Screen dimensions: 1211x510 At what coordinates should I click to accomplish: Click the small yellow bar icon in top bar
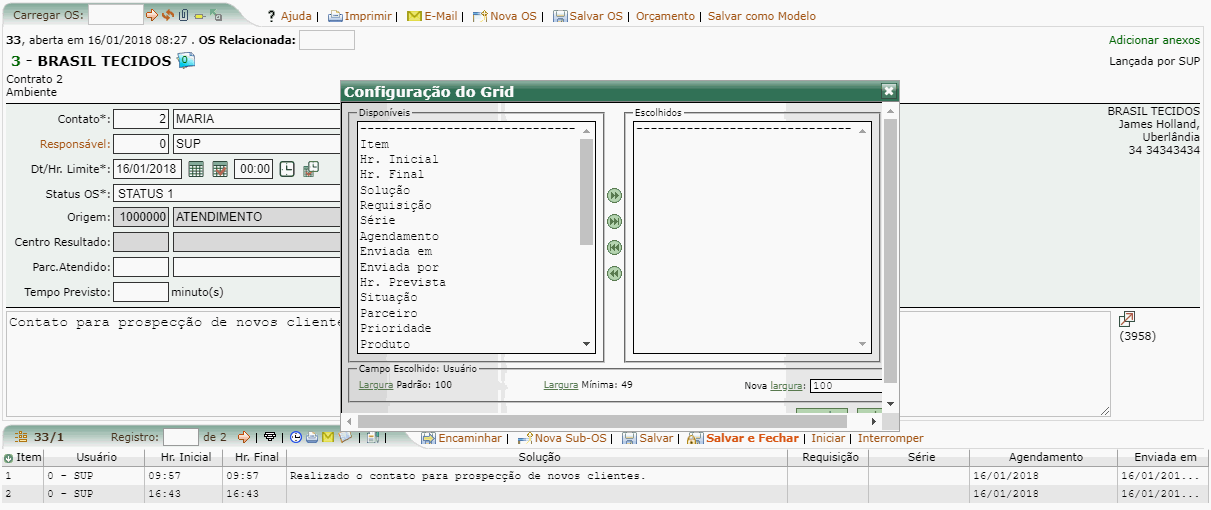pyautogui.click(x=199, y=16)
